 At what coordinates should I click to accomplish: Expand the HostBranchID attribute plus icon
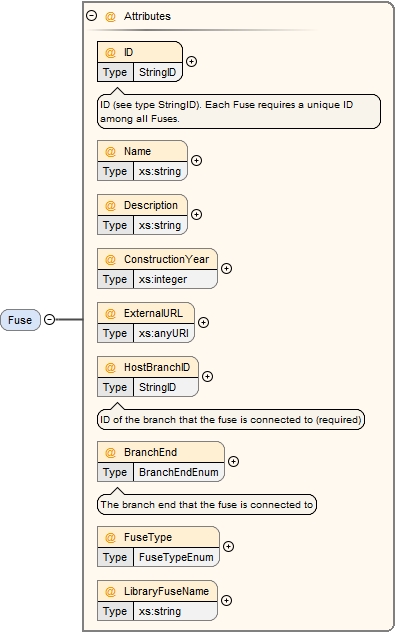(207, 376)
